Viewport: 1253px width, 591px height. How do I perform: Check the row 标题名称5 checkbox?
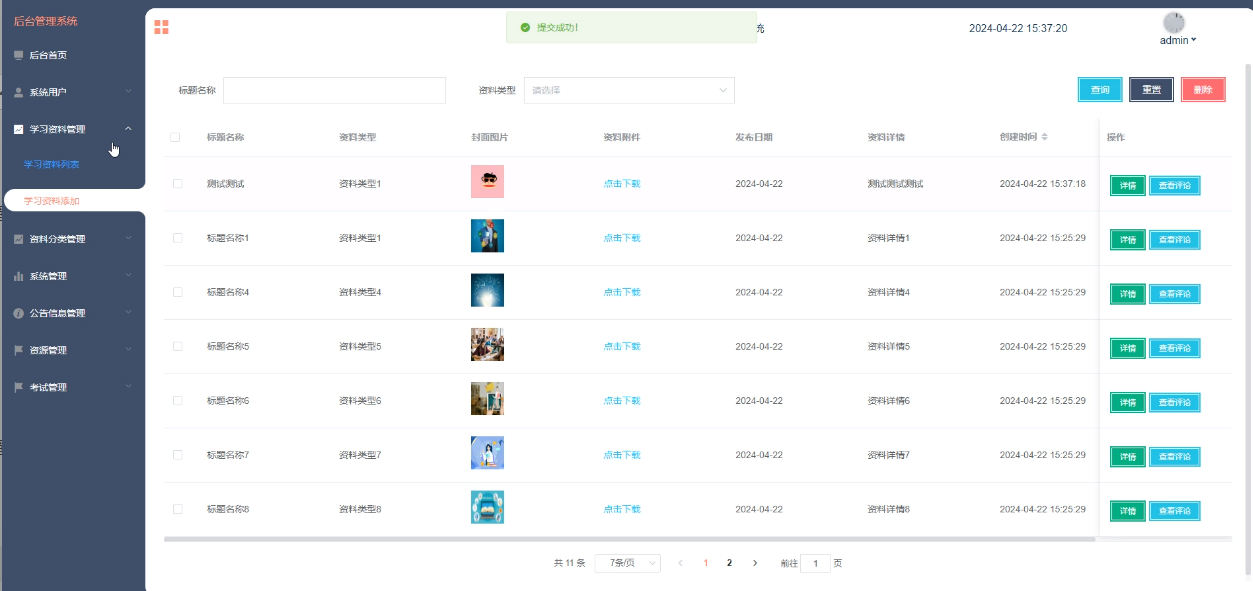tap(178, 346)
